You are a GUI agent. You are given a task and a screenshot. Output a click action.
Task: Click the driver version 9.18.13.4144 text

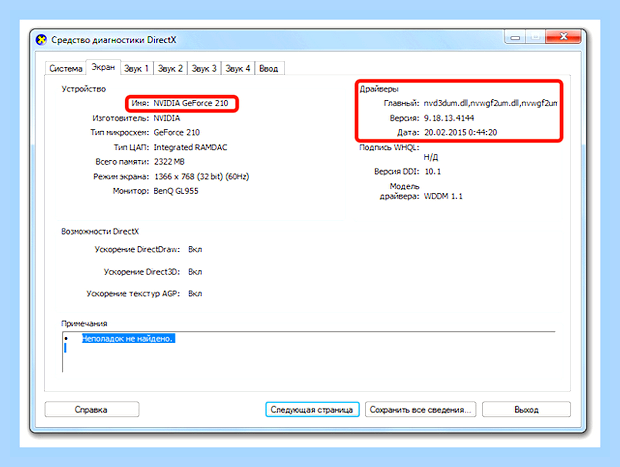pos(449,118)
